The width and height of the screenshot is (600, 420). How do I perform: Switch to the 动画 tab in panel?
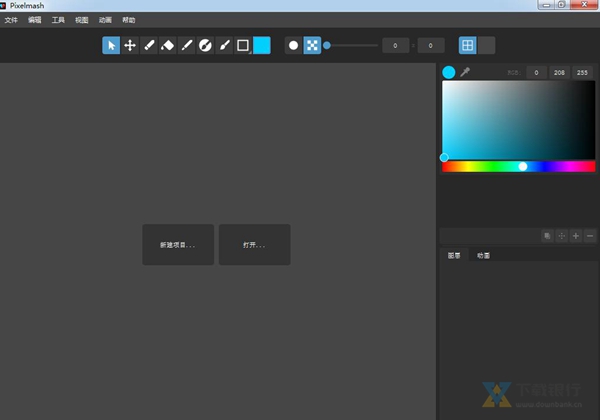point(483,255)
